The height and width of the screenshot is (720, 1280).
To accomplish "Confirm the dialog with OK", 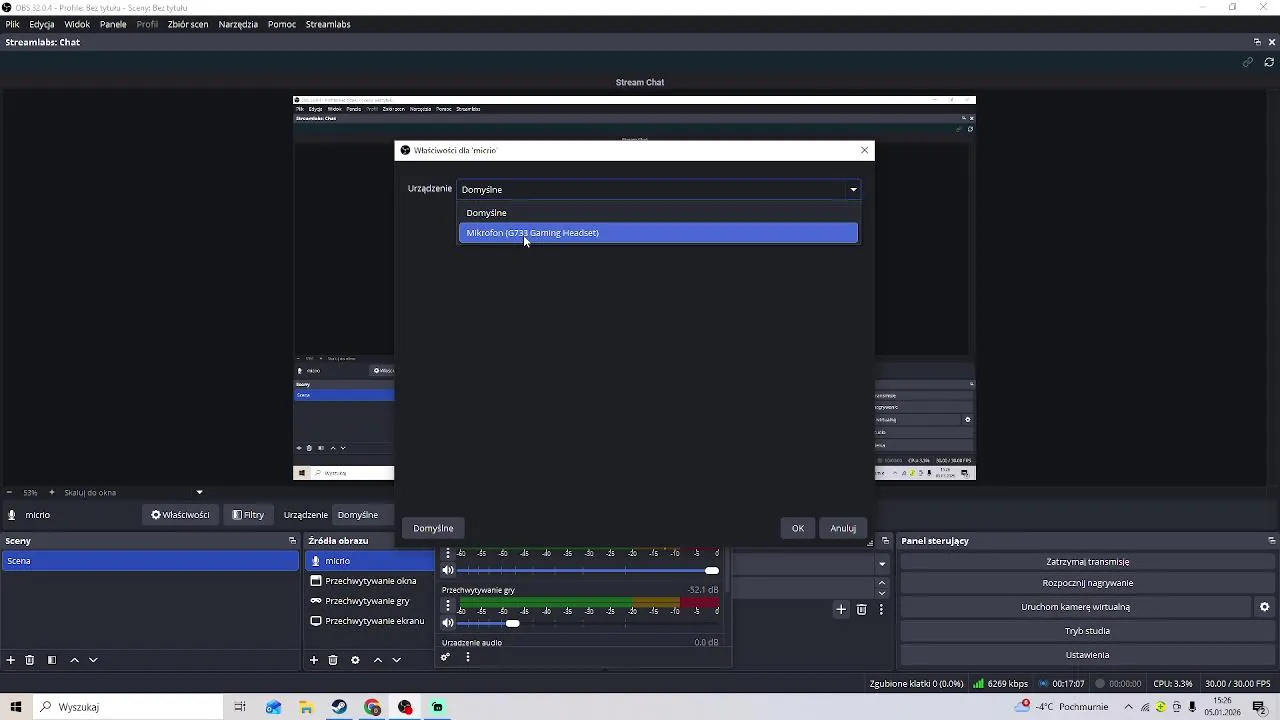I will [x=798, y=528].
